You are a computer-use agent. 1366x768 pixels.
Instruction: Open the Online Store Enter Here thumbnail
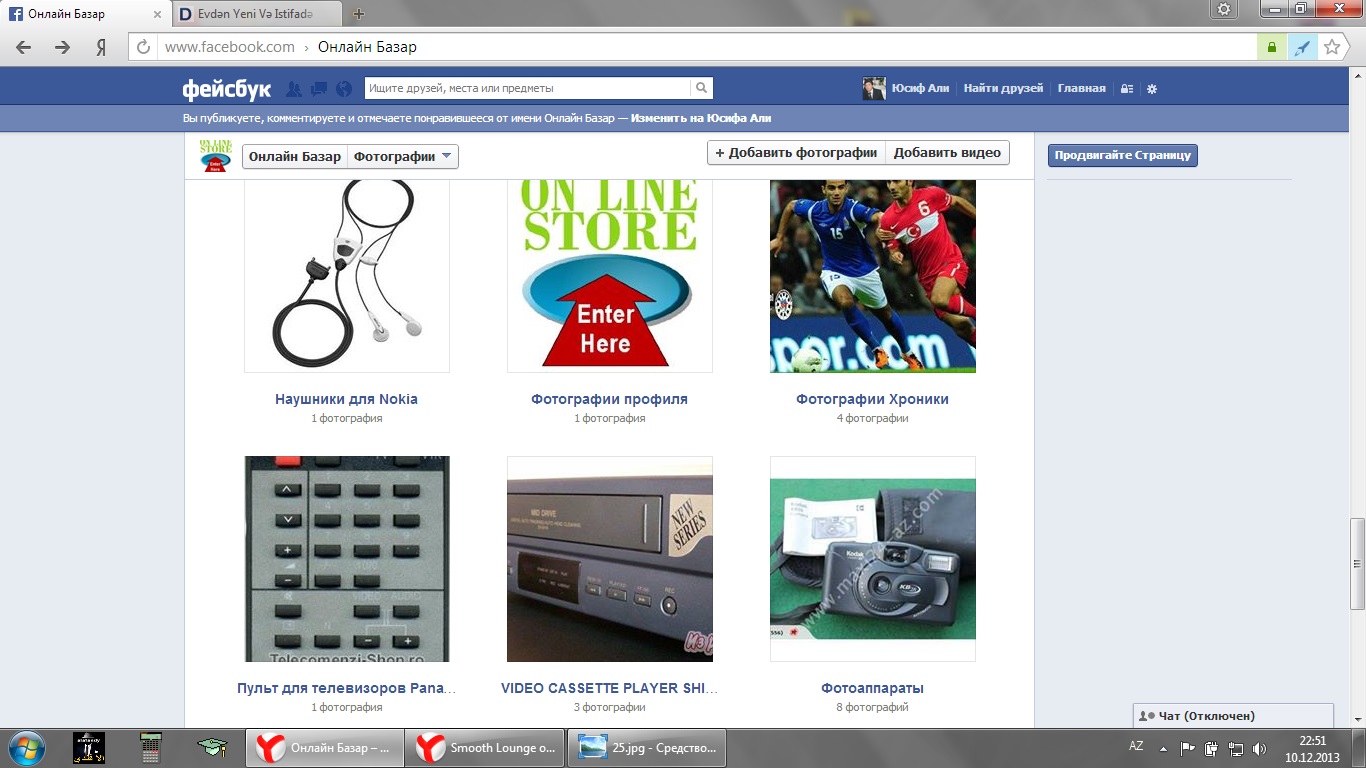click(610, 276)
